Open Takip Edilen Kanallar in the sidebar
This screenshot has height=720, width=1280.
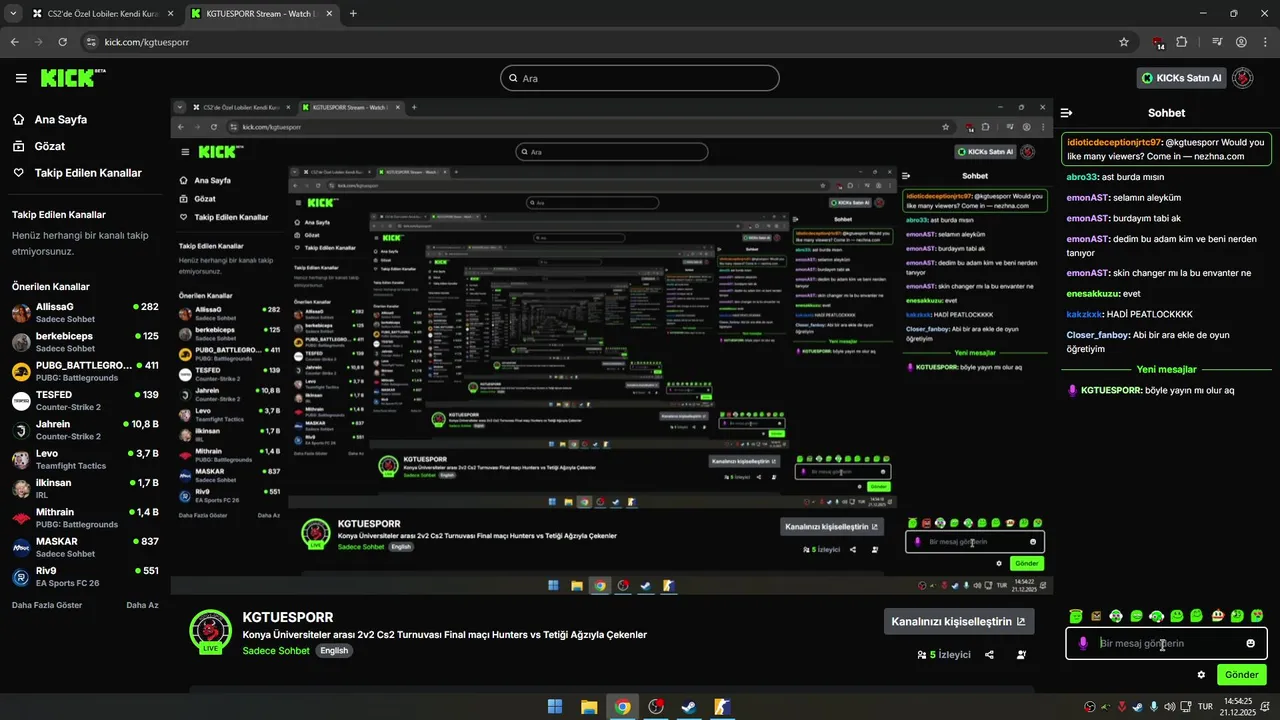click(x=88, y=173)
